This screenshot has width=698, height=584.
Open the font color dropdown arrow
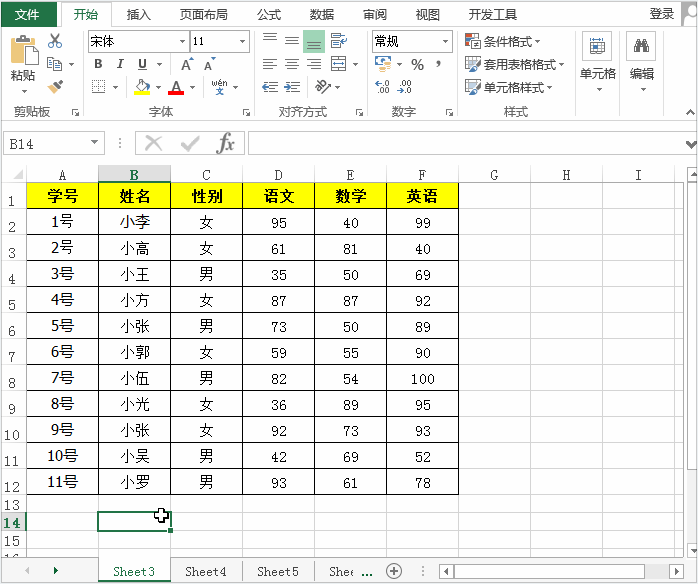pos(193,87)
